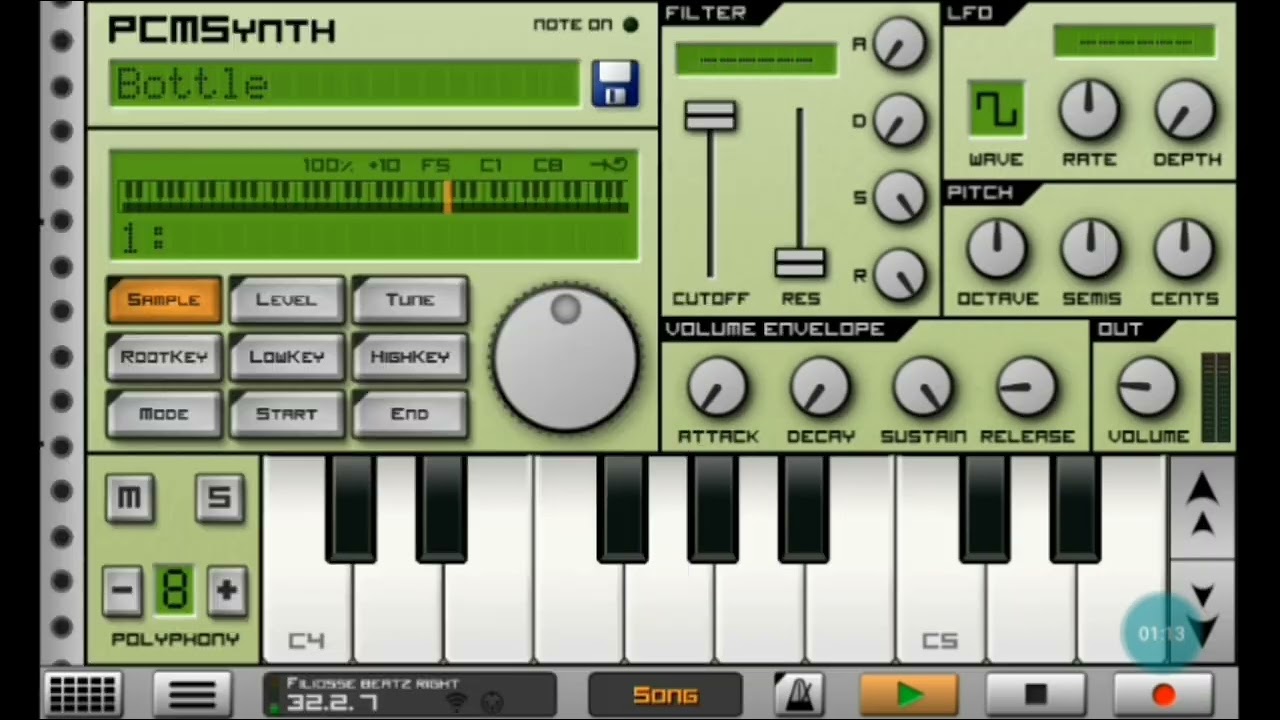Screen dimensions: 1280x720
Task: Increase polyphony with the plus button
Action: 226,590
